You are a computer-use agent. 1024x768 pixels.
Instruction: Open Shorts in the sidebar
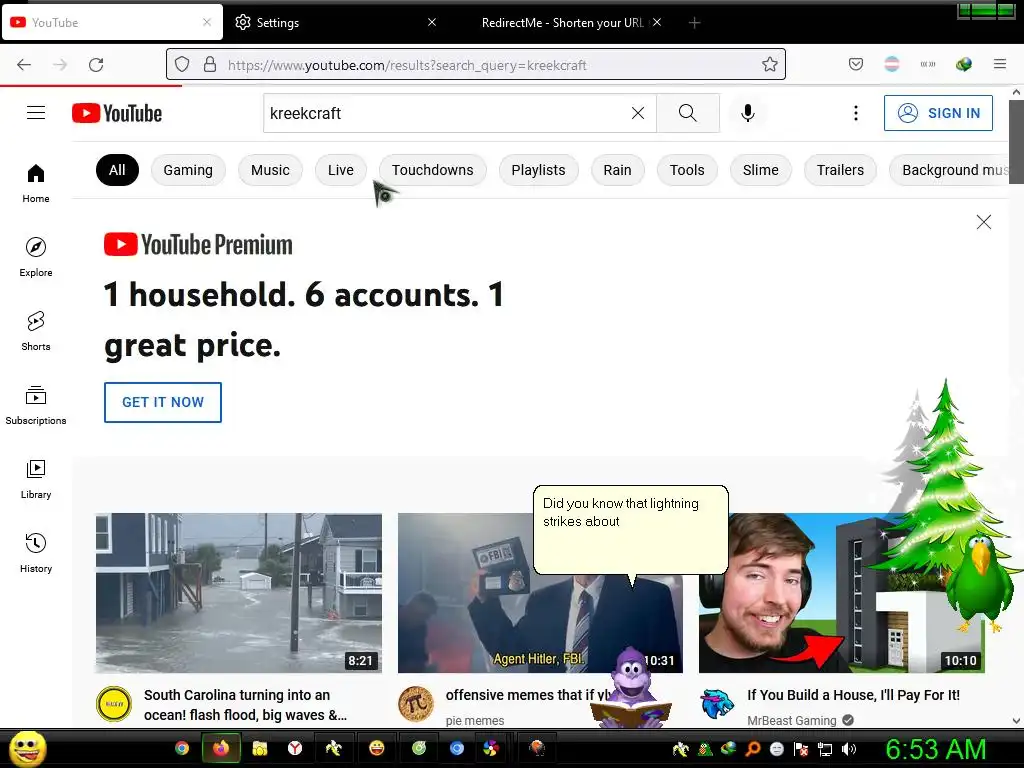point(36,331)
